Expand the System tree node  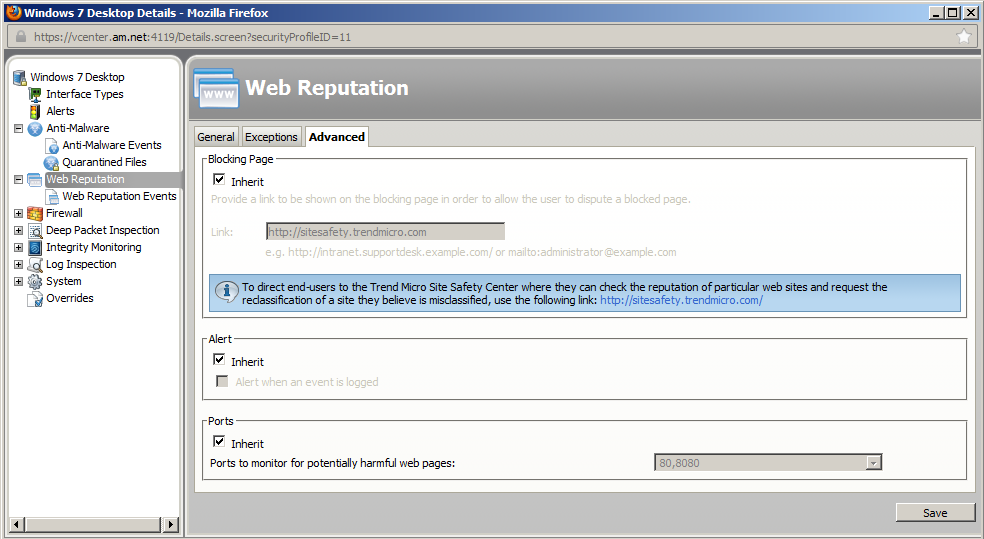coord(19,281)
